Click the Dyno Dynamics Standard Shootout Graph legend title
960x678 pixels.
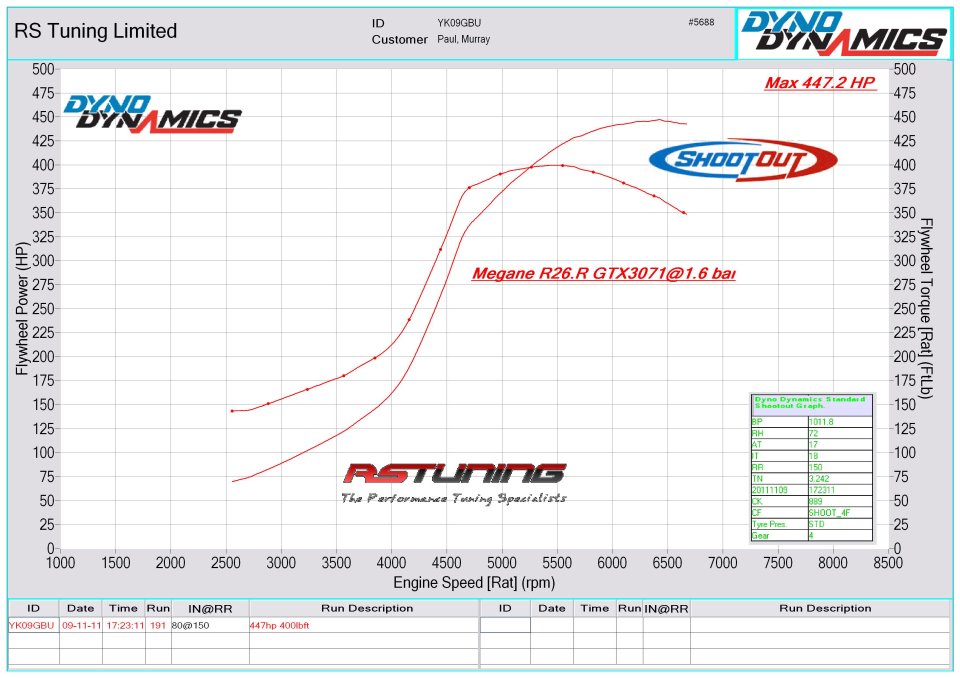(810, 403)
